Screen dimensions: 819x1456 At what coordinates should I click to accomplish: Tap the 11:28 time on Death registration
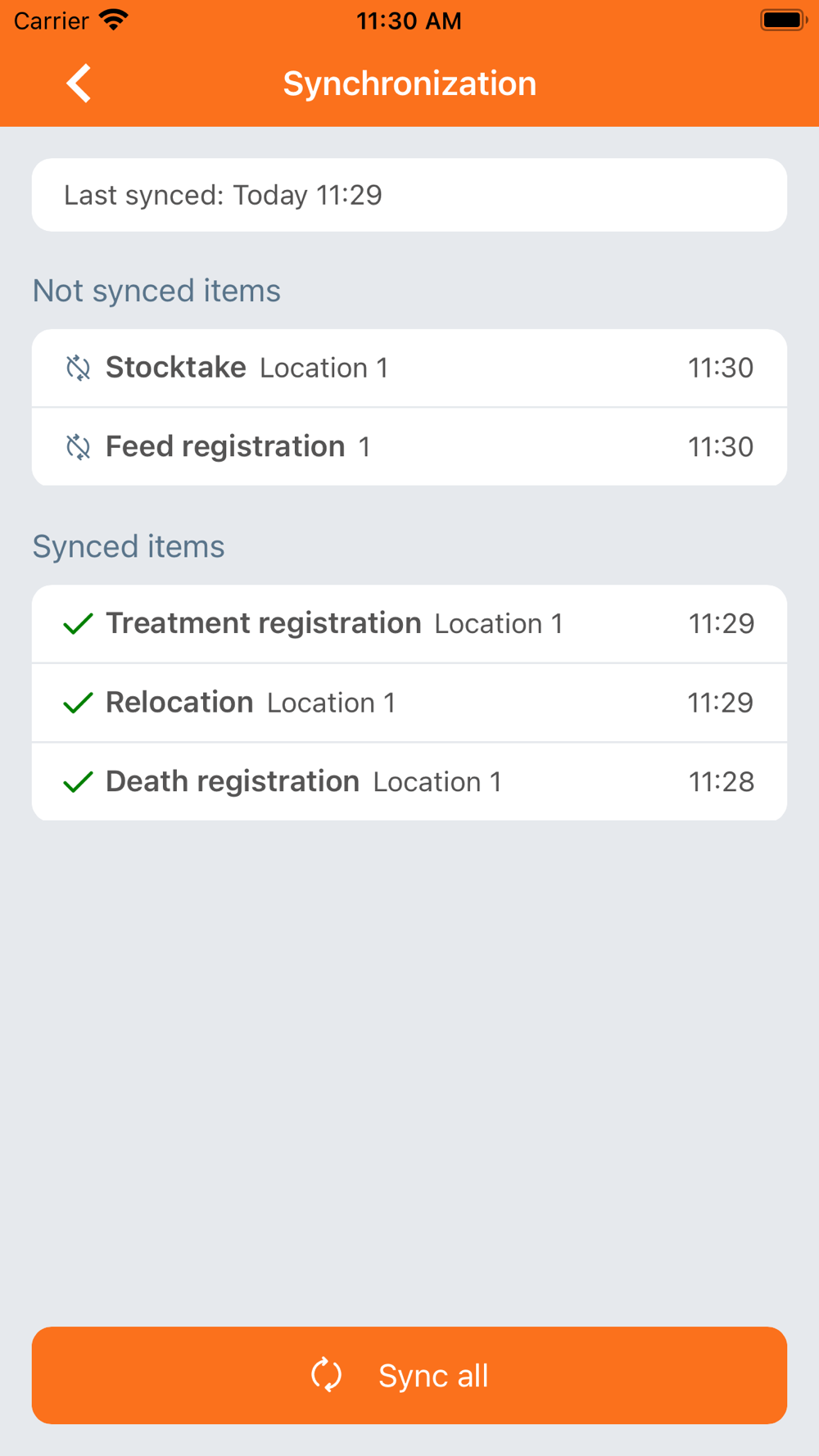point(721,782)
